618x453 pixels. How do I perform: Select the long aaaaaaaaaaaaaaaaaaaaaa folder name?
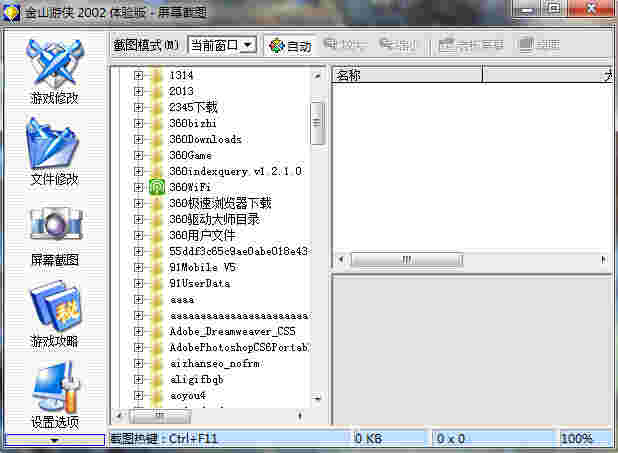[x=239, y=315]
